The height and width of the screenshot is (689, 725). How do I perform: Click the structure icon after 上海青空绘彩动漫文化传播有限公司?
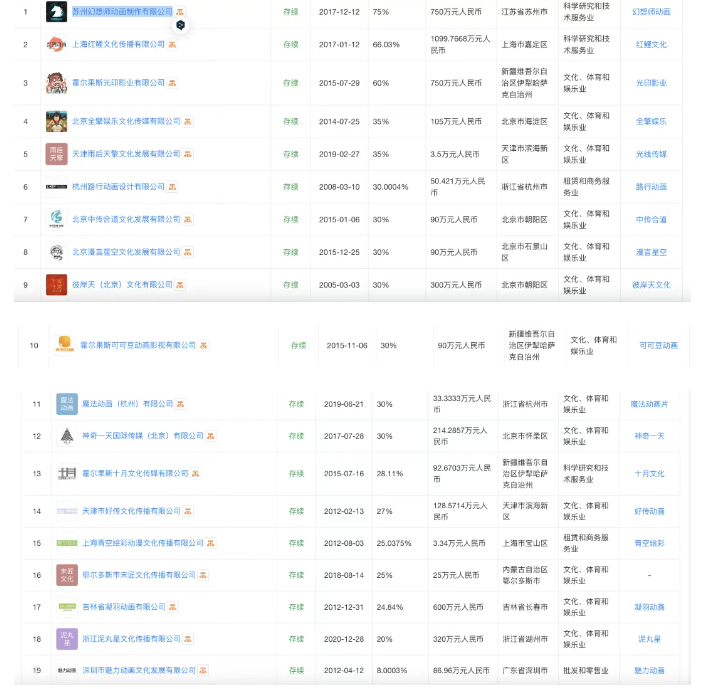click(211, 543)
